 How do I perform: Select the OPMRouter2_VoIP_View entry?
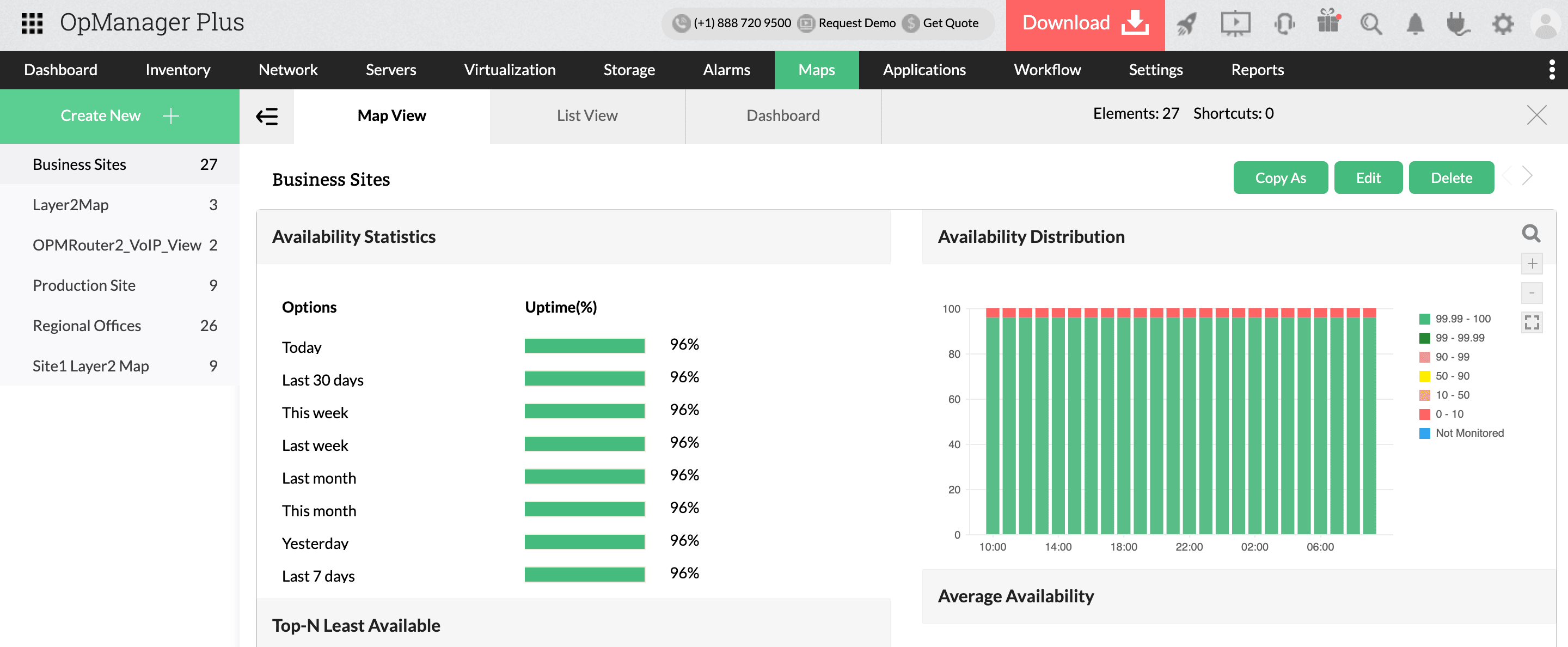click(x=120, y=245)
